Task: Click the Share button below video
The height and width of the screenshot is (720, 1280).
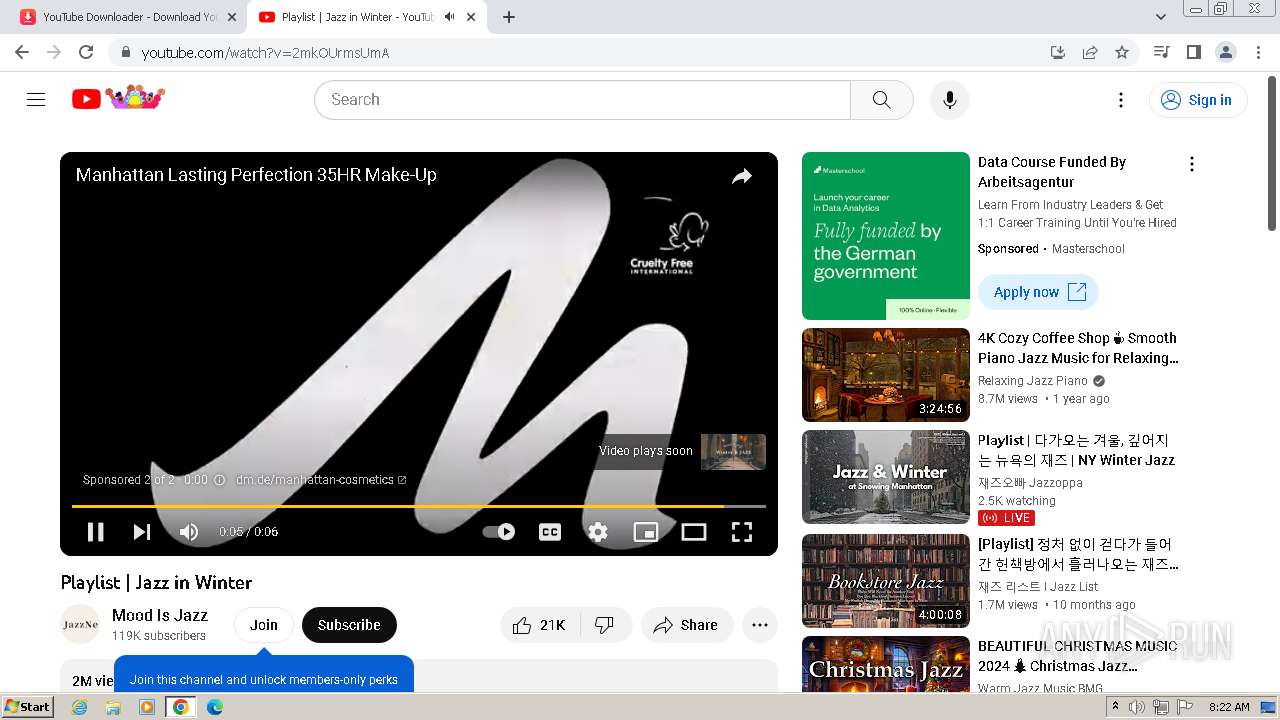Action: 687,625
